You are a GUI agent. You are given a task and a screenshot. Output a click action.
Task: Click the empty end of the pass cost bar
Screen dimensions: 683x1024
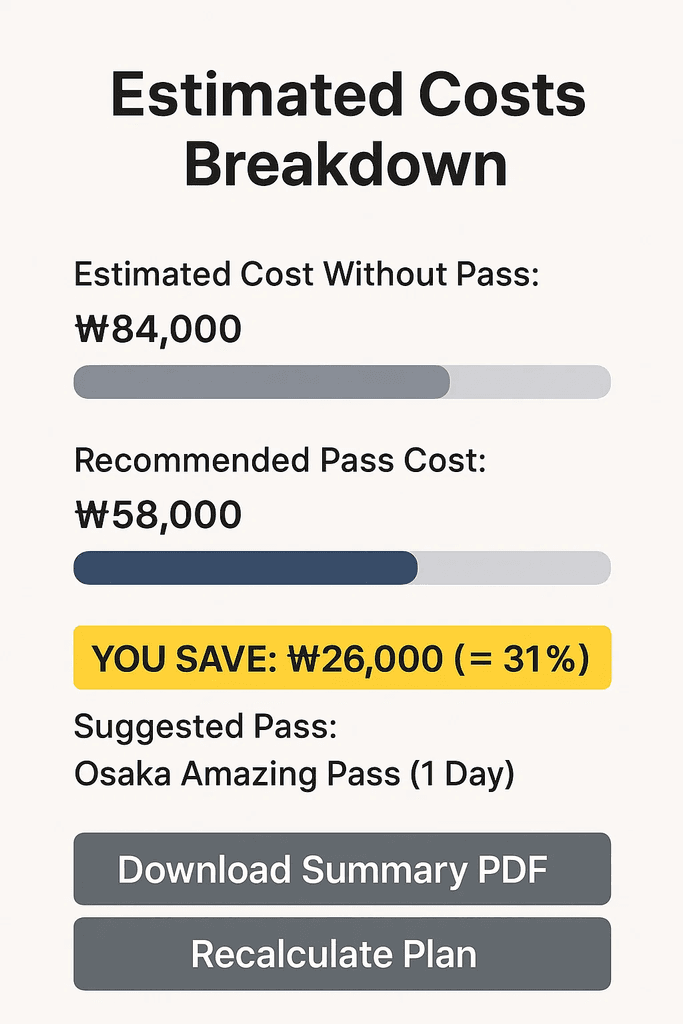tap(515, 568)
